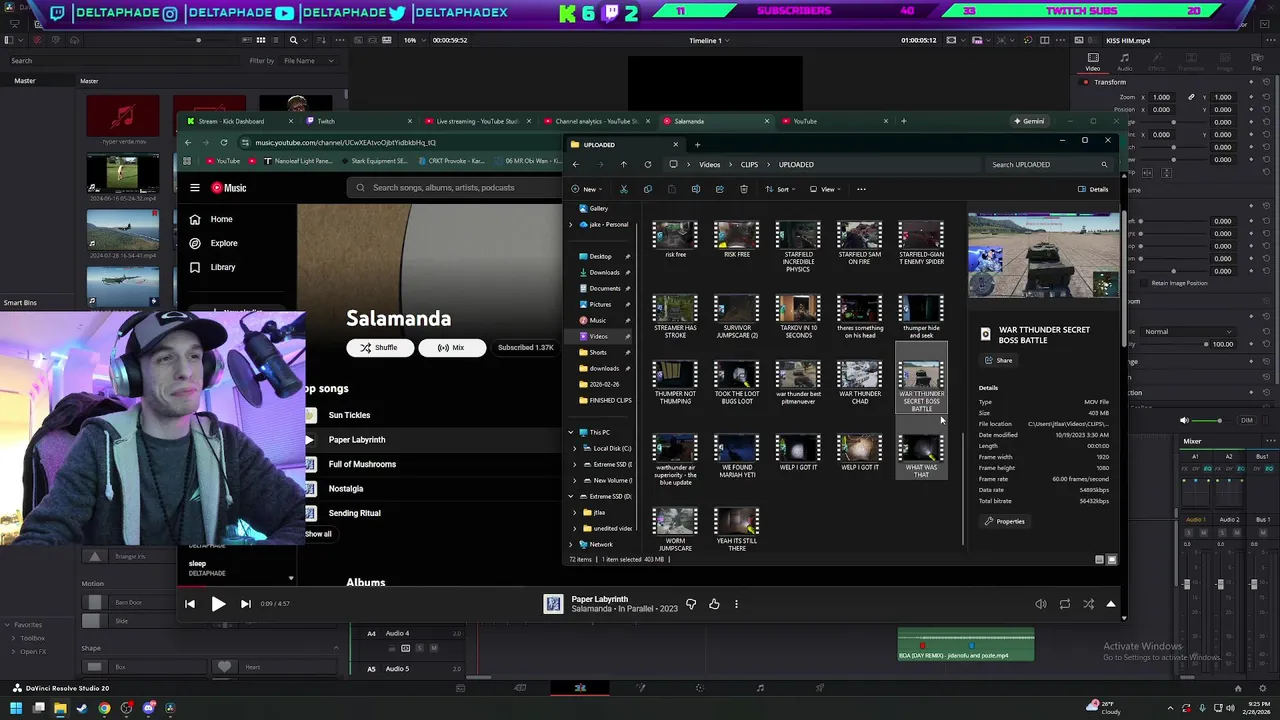Skip to next track in YouTube Music

point(245,604)
